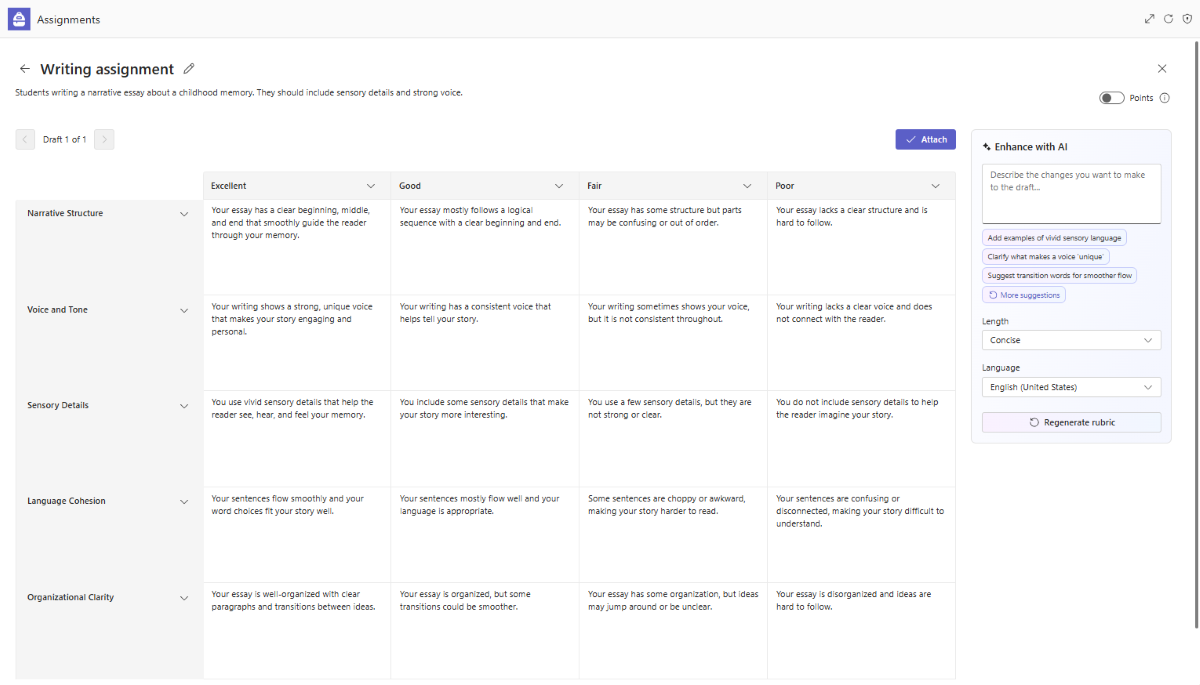Open the Language dropdown English (United States)

tap(1071, 387)
